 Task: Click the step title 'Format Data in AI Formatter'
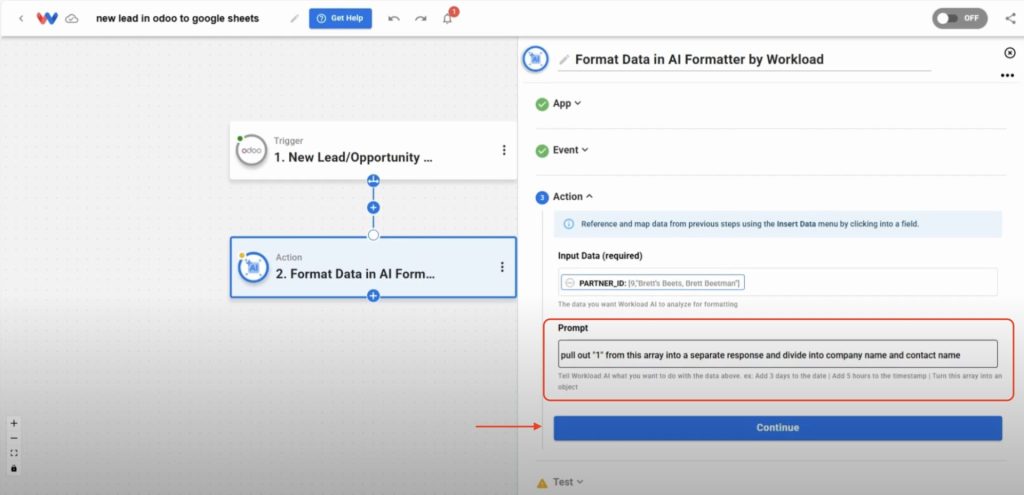[x=699, y=59]
